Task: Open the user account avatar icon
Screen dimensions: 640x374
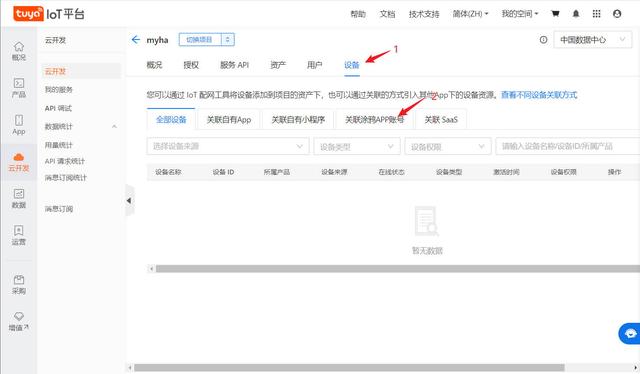Action: (617, 14)
